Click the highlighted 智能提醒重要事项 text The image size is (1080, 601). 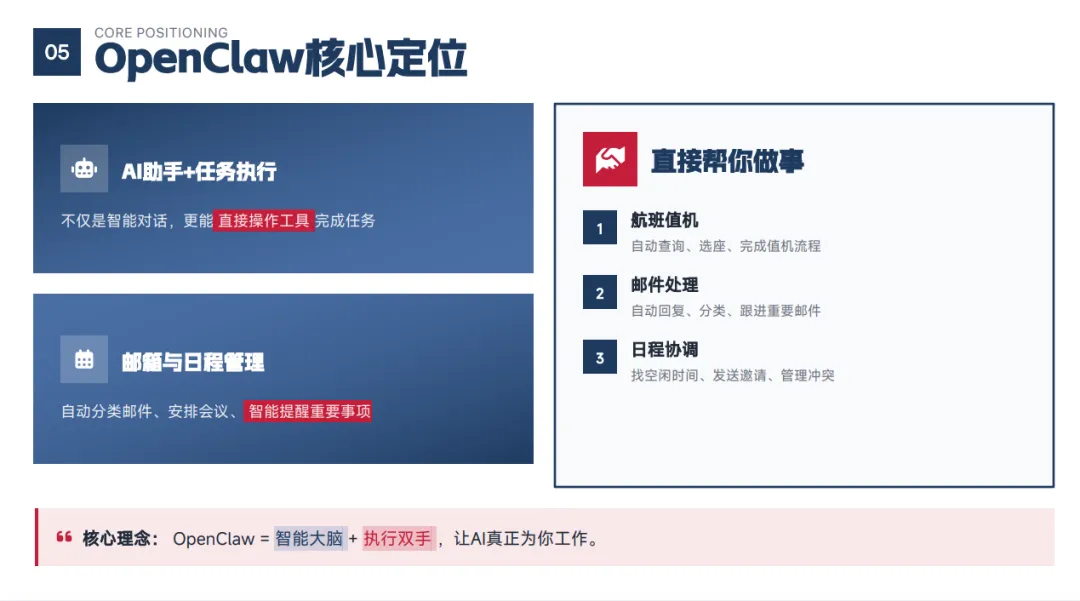tap(309, 411)
